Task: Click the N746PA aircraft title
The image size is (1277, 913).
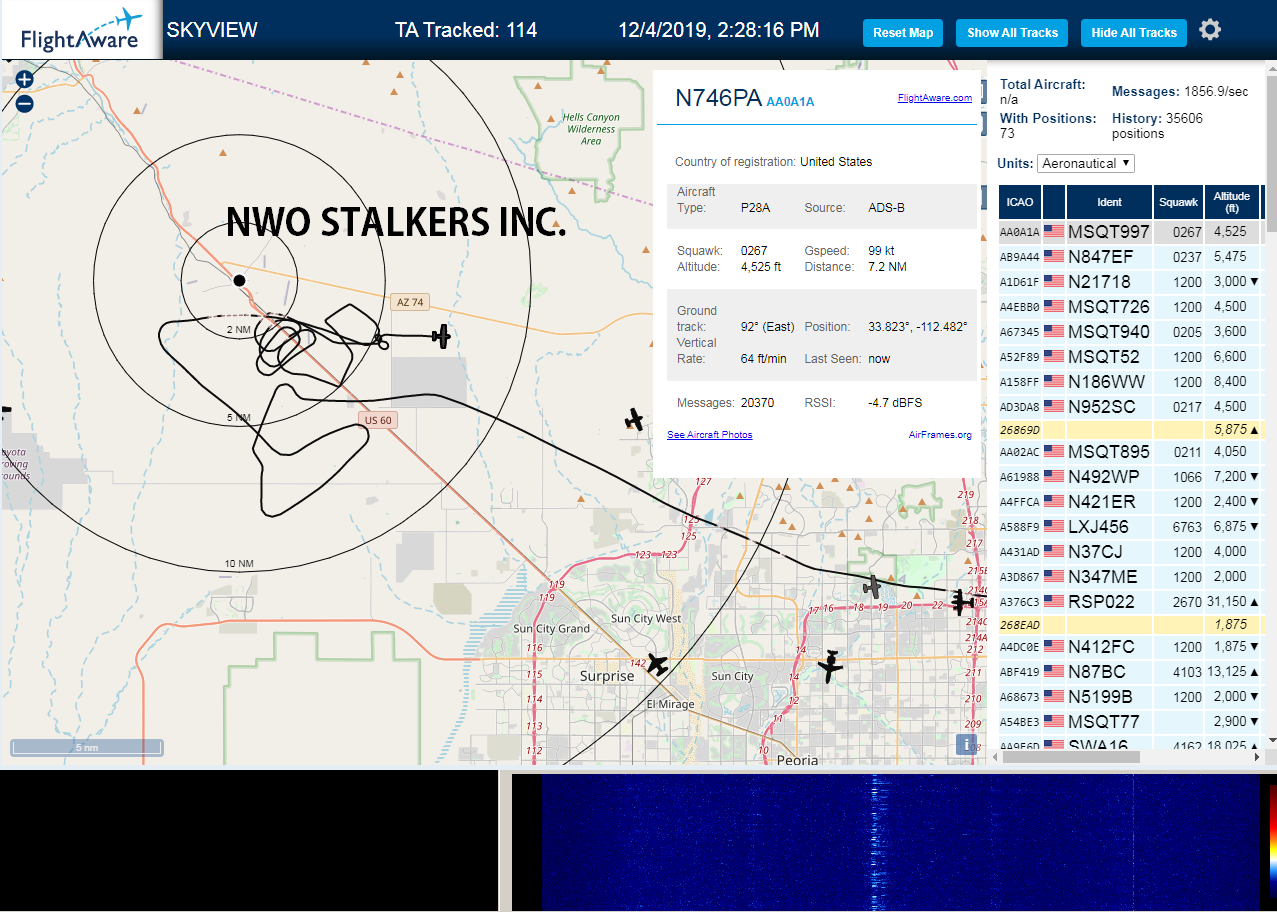Action: click(x=718, y=98)
